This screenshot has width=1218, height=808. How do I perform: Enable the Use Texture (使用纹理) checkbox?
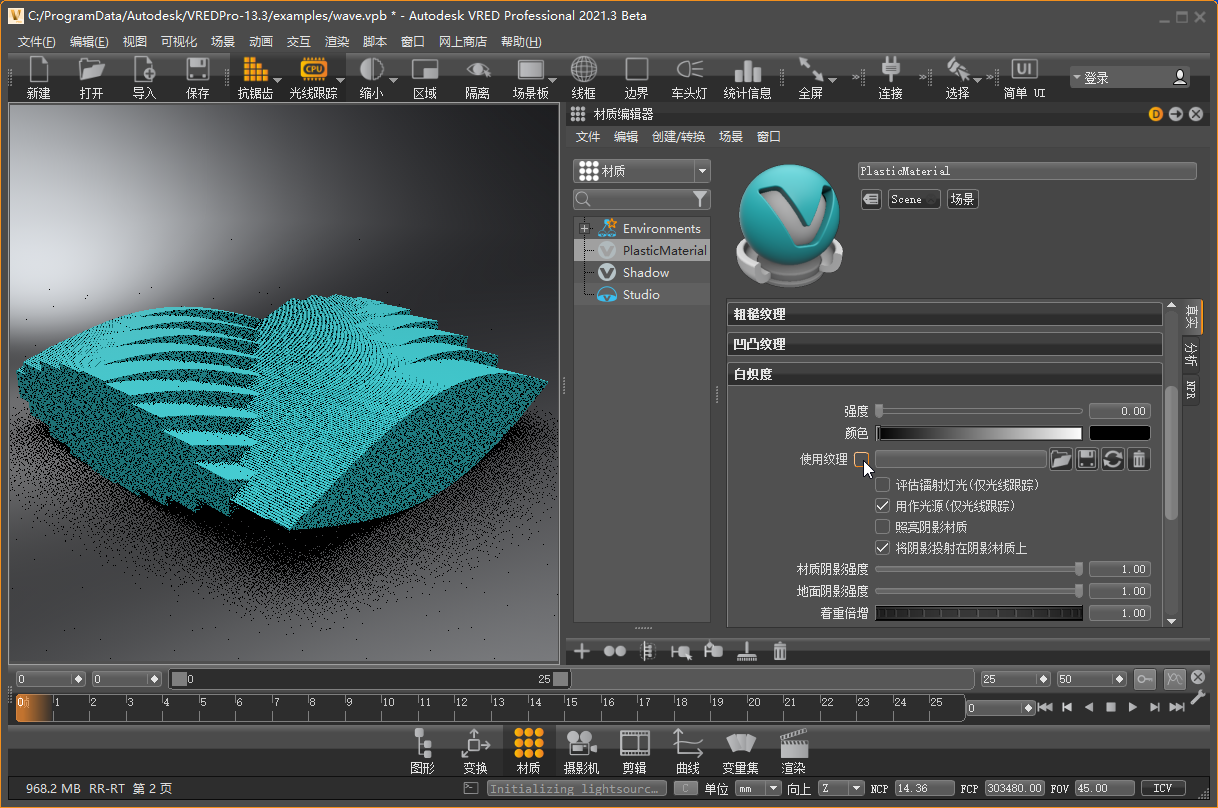pyautogui.click(x=861, y=459)
